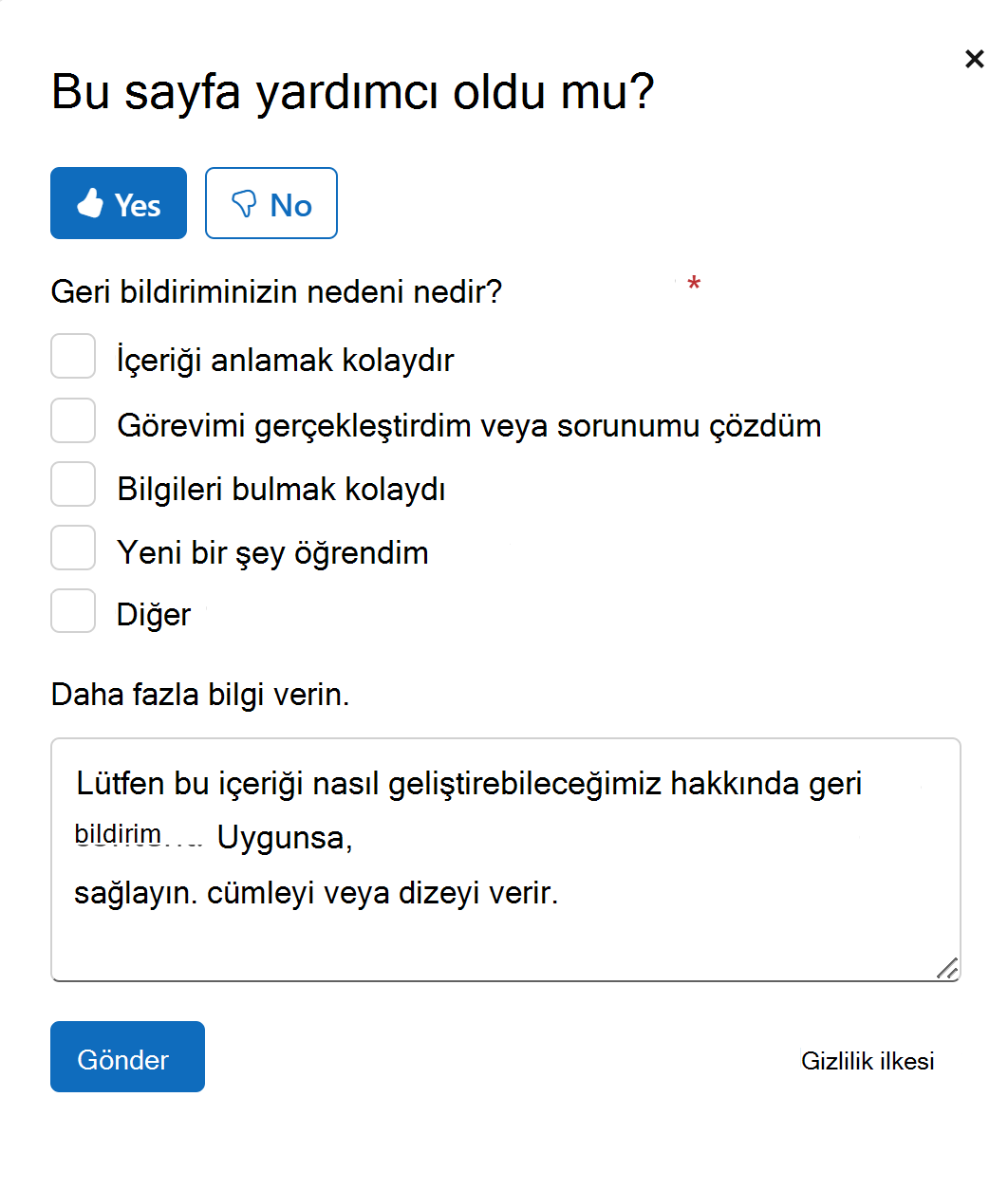Select No as your feedback rating
Image resolution: width=1008 pixels, height=1190 pixels.
[271, 202]
